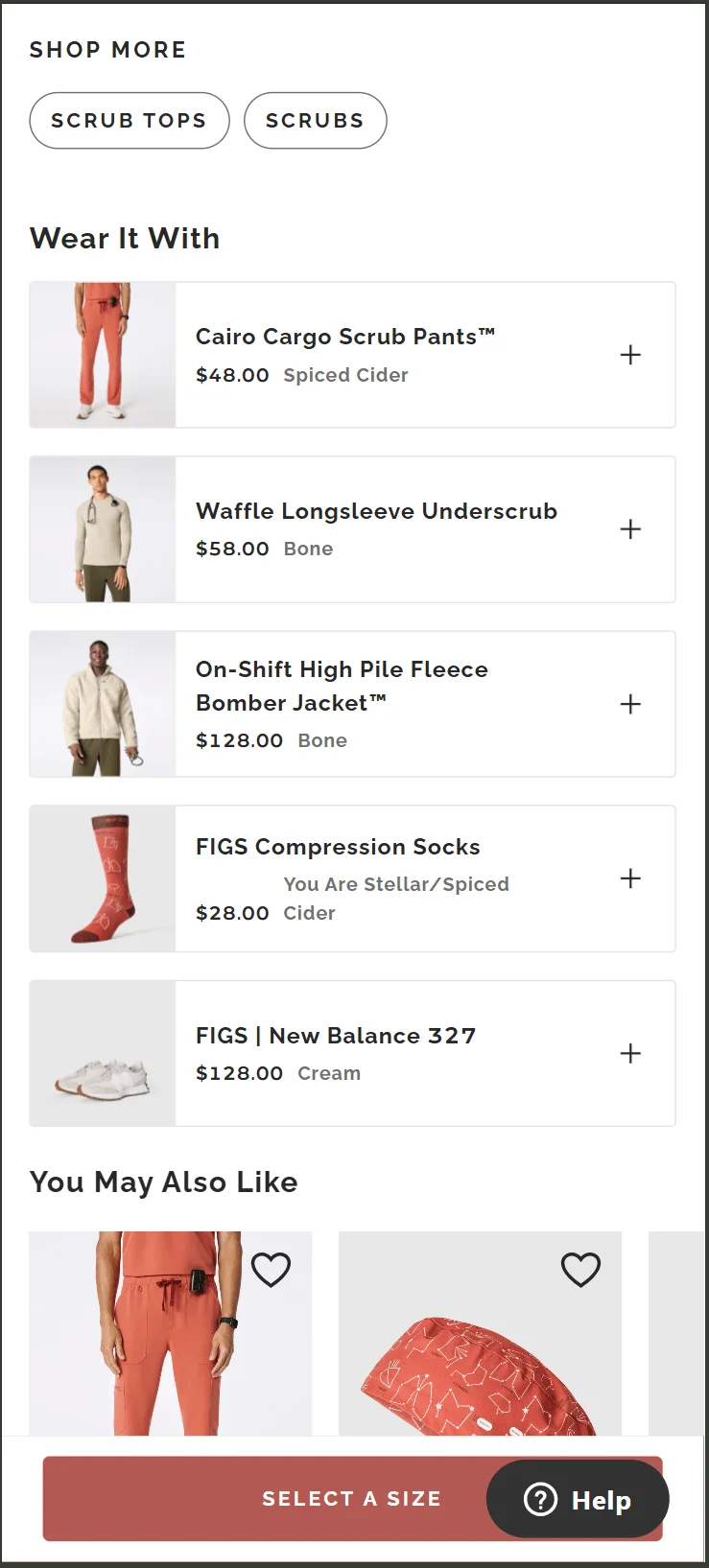Add Waffle Longsleeve Underscrub using plus icon
Image resolution: width=709 pixels, height=1568 pixels.
point(630,528)
